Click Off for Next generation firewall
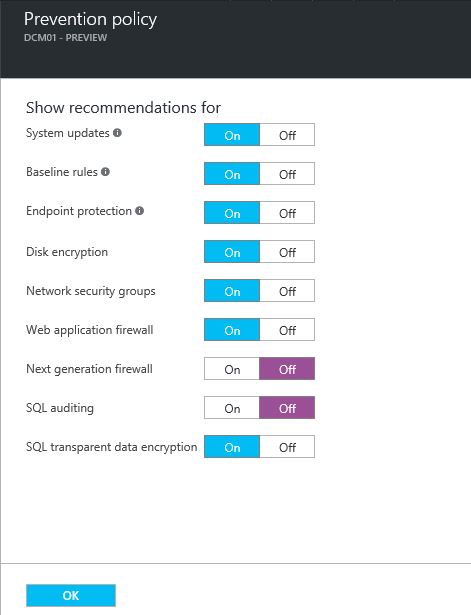Viewport: 471px width, 615px height. [x=287, y=369]
